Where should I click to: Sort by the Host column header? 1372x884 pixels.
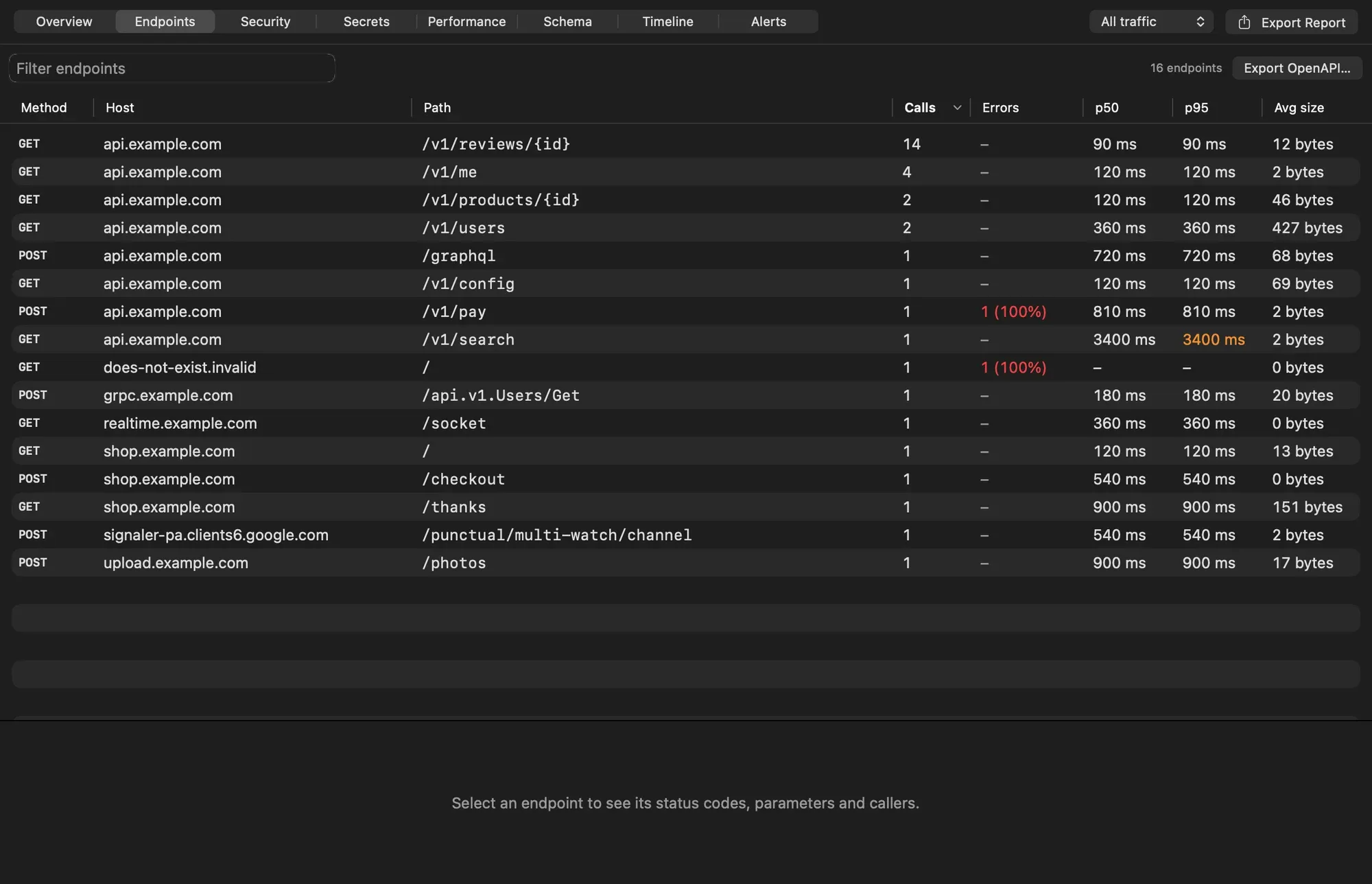pos(119,108)
